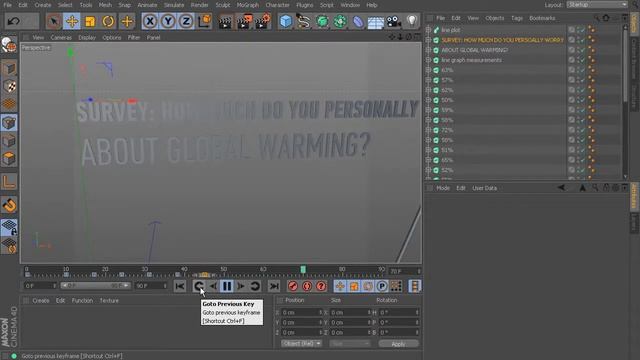
Task: Expand the line plot object
Action: click(x=428, y=30)
